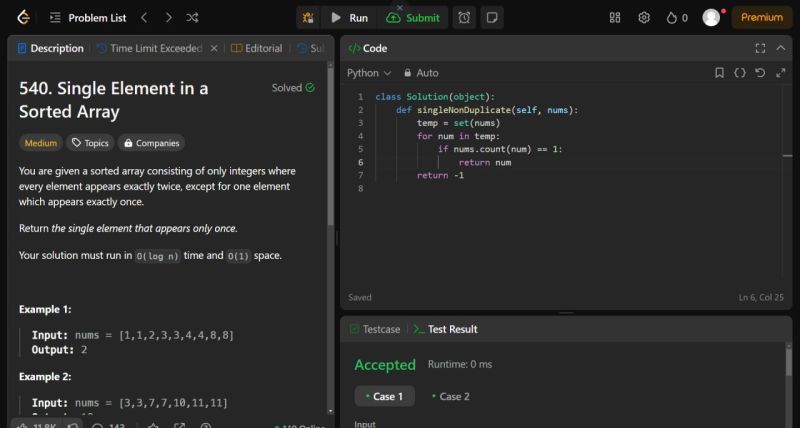Click the LeetCode logo icon
The height and width of the screenshot is (428, 800).
coord(23,17)
